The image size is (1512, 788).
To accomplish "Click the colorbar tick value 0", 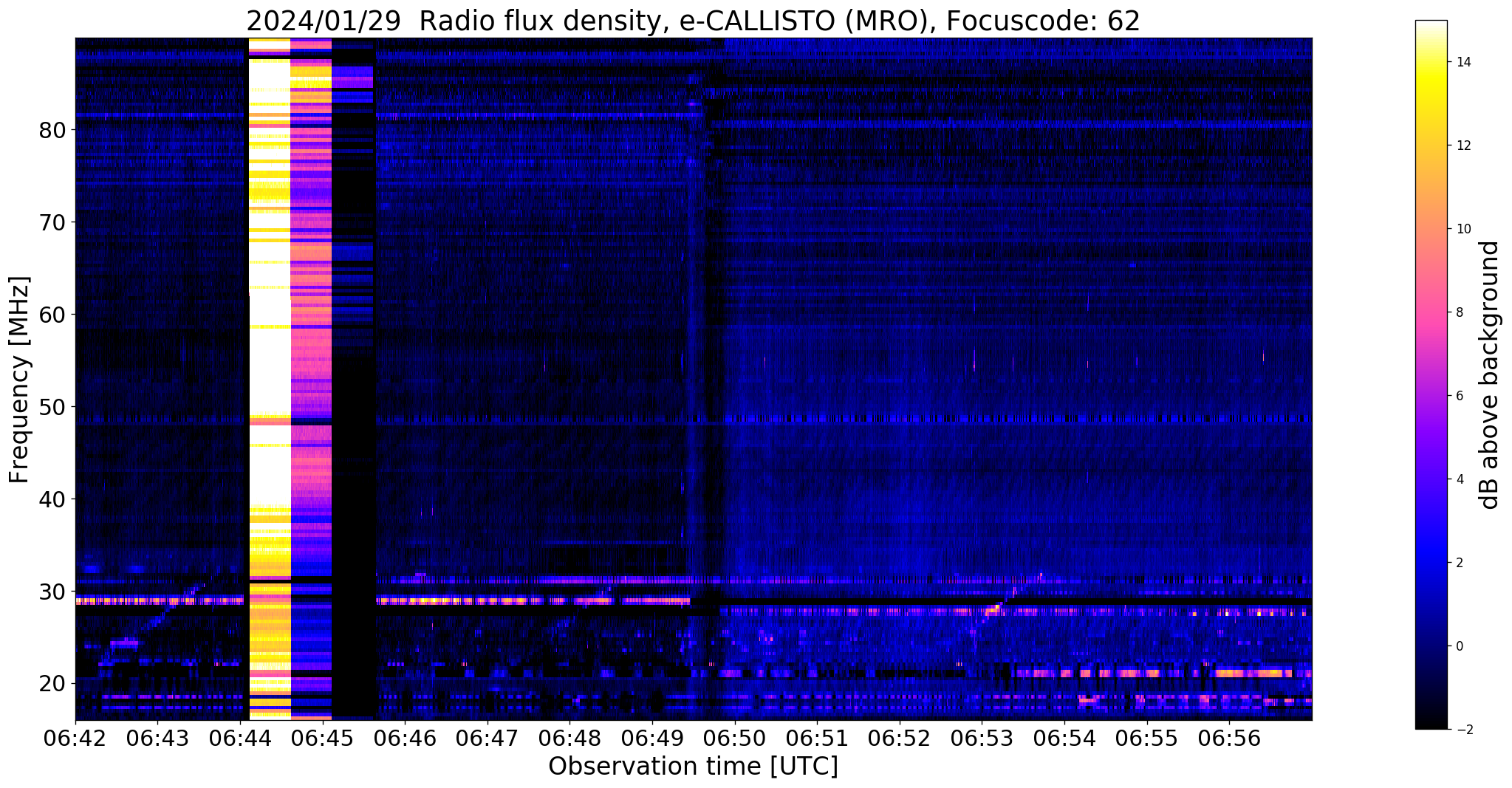I will (1459, 646).
